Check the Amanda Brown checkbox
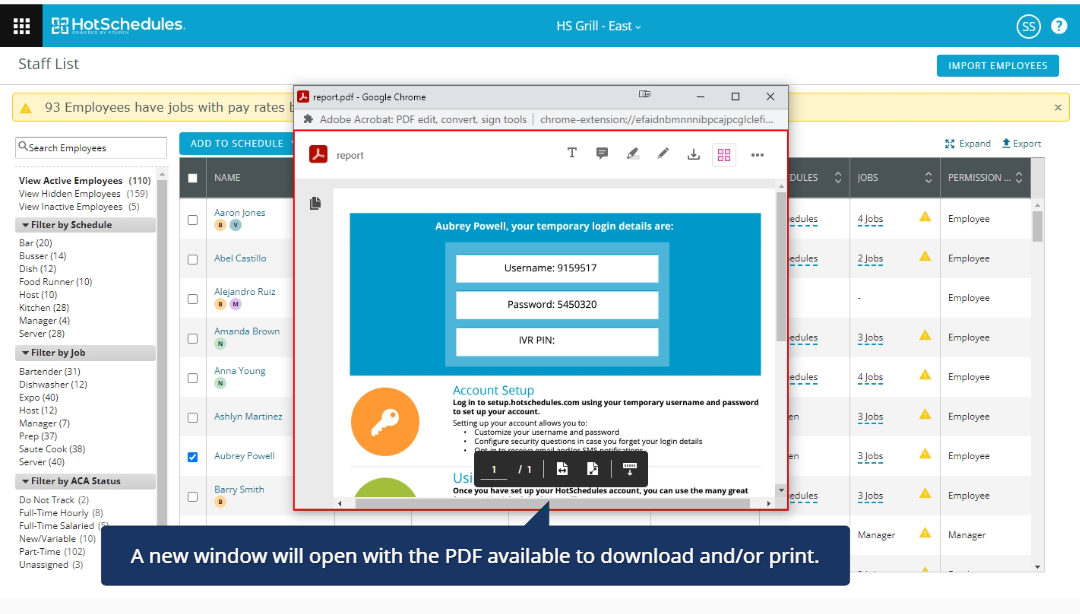Image resolution: width=1080 pixels, height=614 pixels. pos(193,339)
